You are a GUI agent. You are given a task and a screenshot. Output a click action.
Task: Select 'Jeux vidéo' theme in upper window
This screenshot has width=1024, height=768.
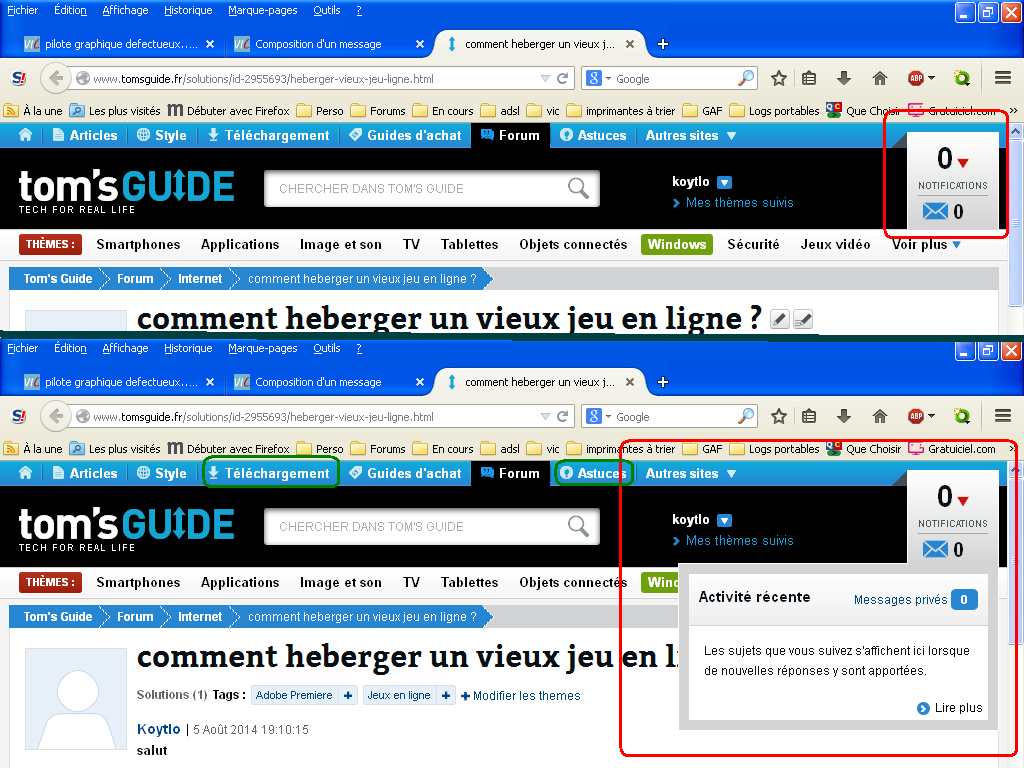835,244
